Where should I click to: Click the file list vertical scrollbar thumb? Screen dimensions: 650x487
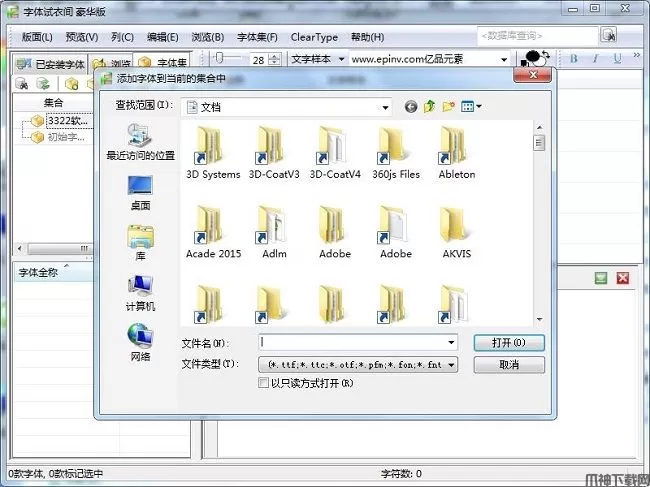(x=539, y=143)
